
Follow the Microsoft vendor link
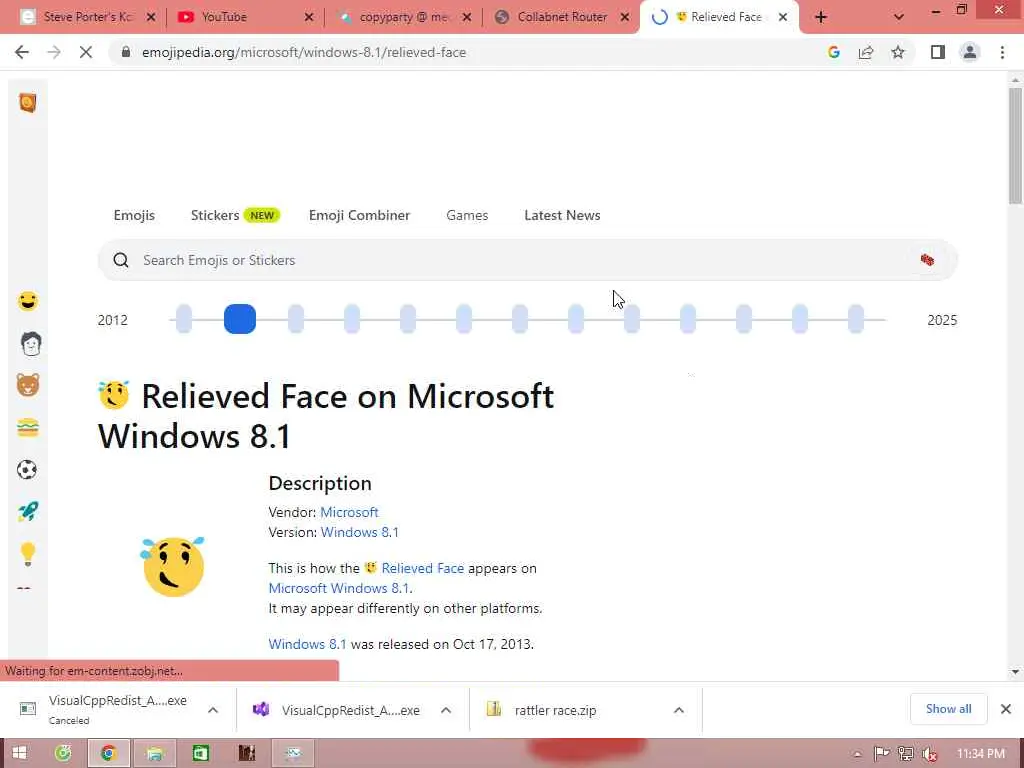[349, 512]
